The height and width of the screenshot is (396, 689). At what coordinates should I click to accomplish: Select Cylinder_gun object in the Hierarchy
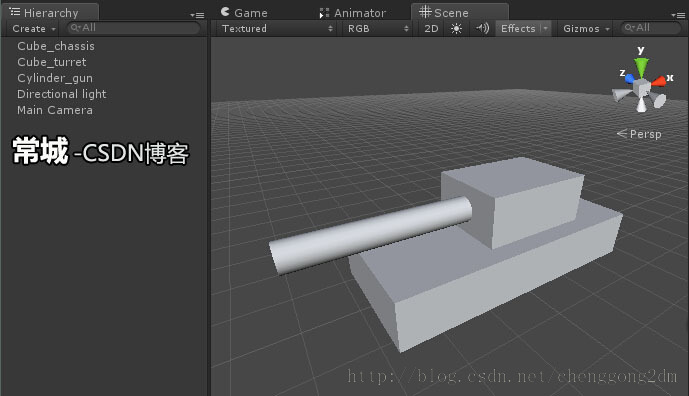(55, 78)
